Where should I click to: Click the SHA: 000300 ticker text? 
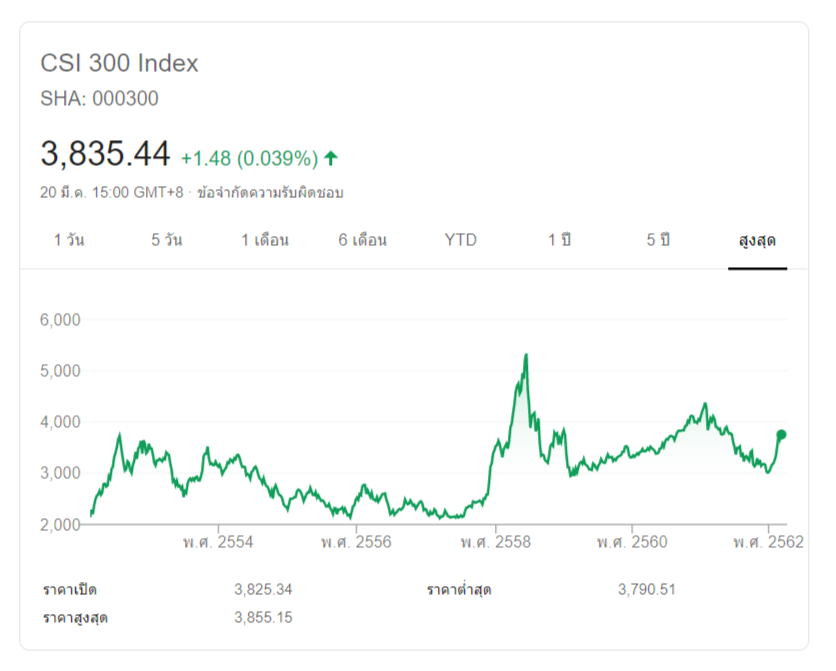point(99,98)
